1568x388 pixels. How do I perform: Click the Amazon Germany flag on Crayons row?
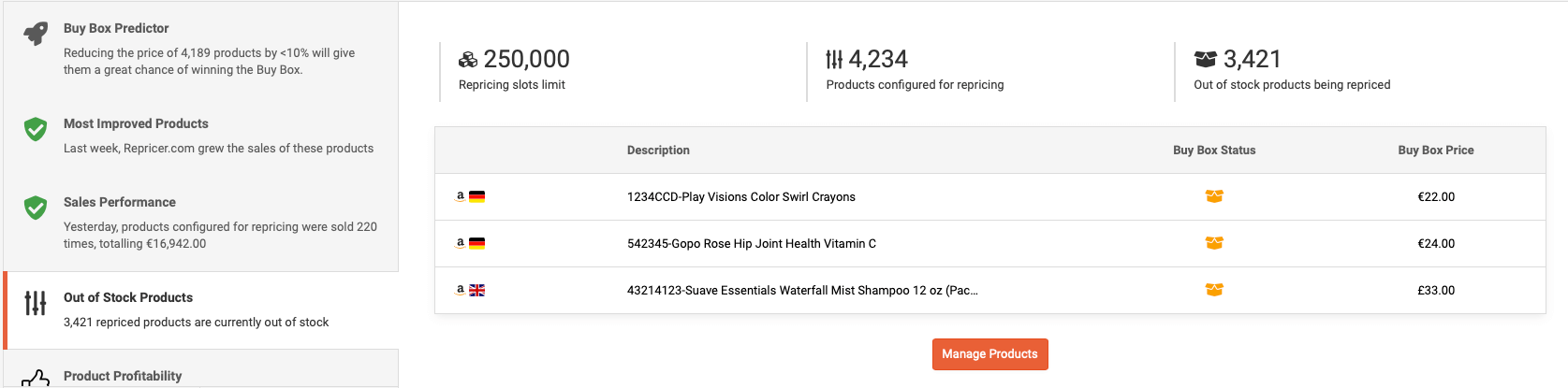pos(476,197)
